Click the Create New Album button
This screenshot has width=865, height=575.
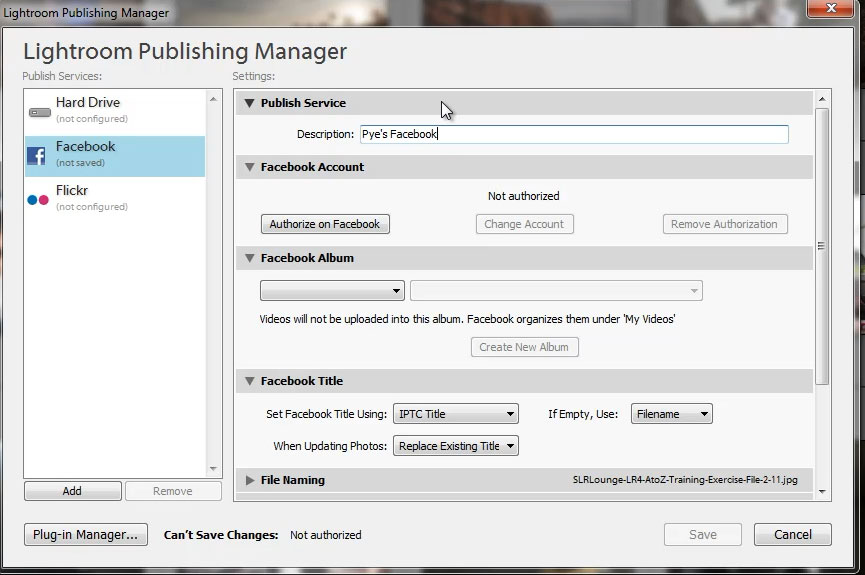pyautogui.click(x=525, y=347)
